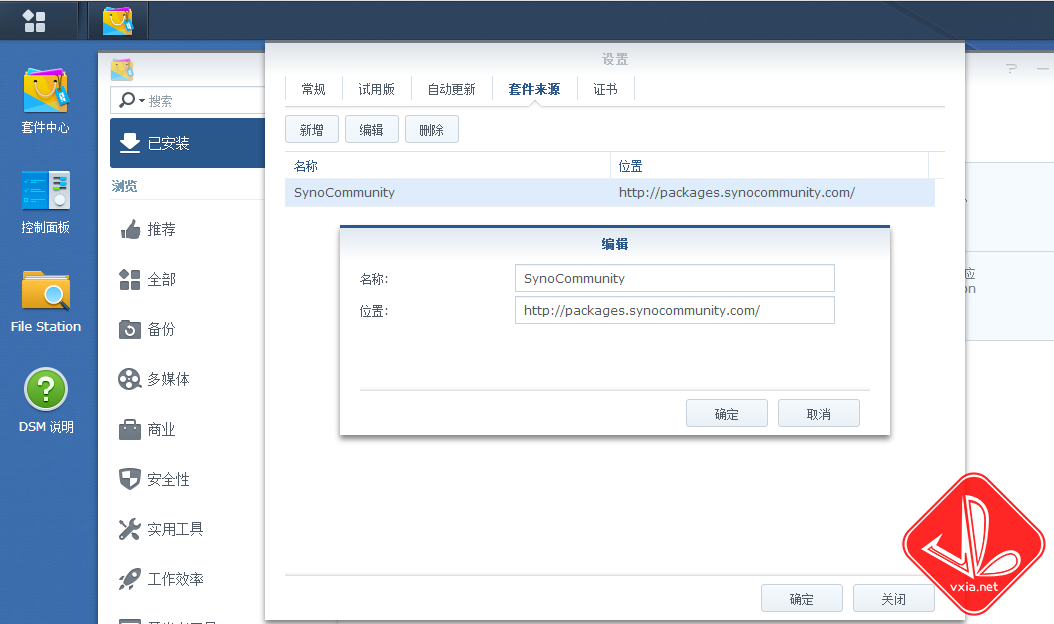
Task: Open the 已安装 category
Action: pos(188,143)
